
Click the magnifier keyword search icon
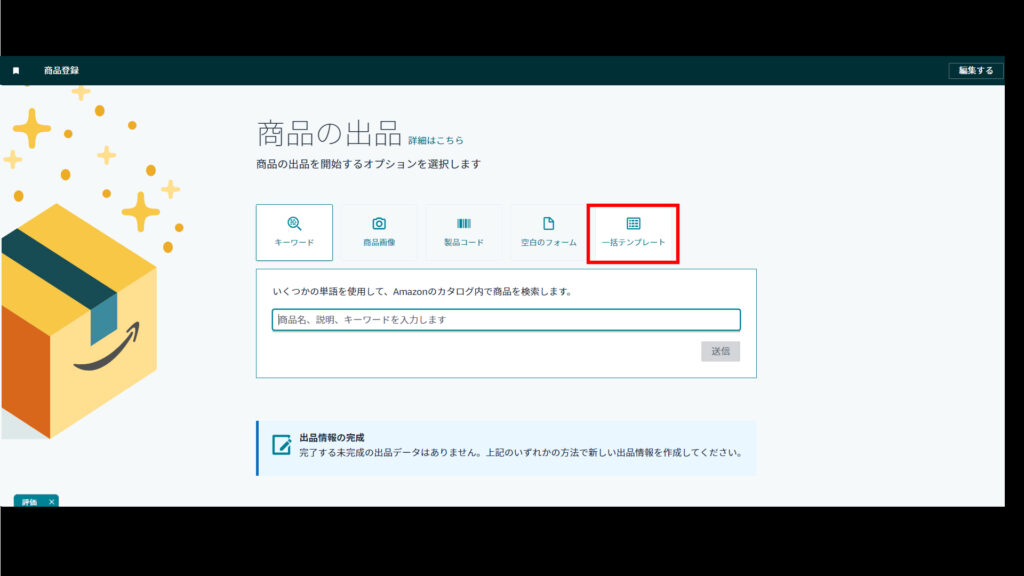[x=294, y=224]
